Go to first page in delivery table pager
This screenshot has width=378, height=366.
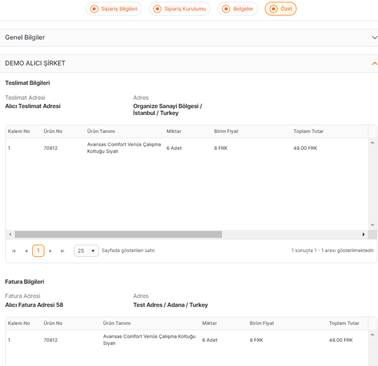pos(14,251)
